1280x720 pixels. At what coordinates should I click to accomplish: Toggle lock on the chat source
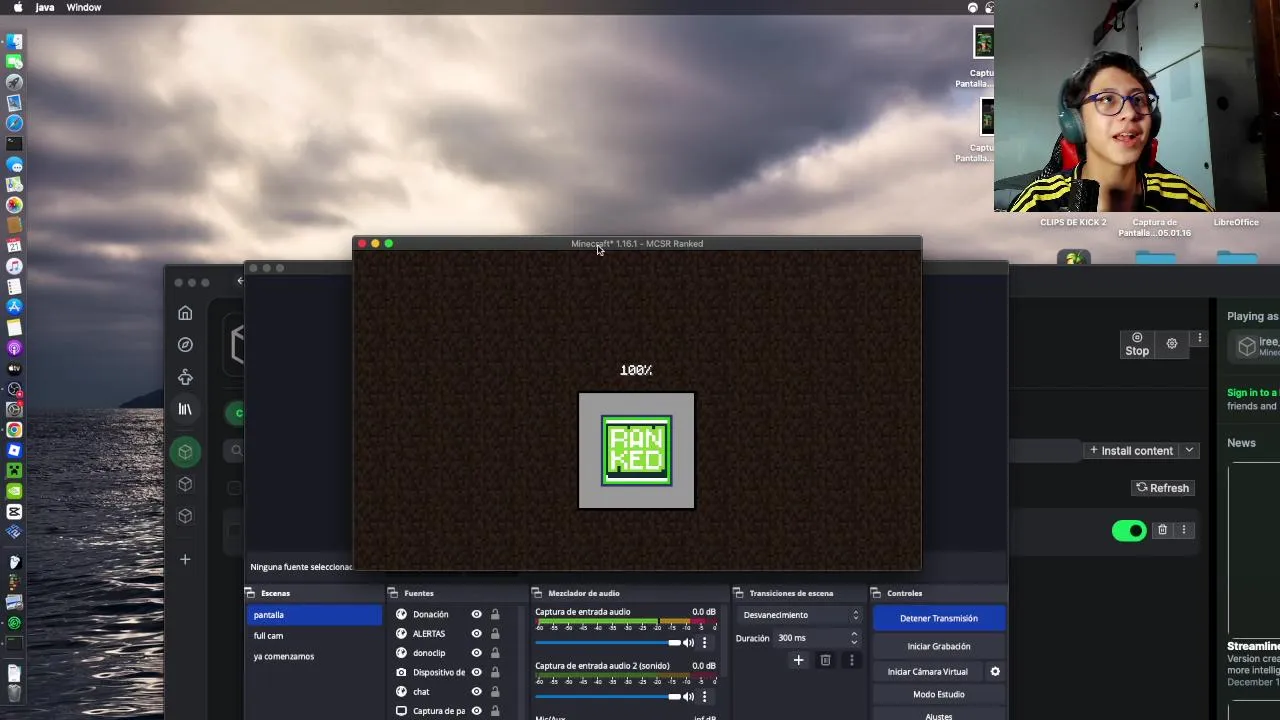pos(495,692)
